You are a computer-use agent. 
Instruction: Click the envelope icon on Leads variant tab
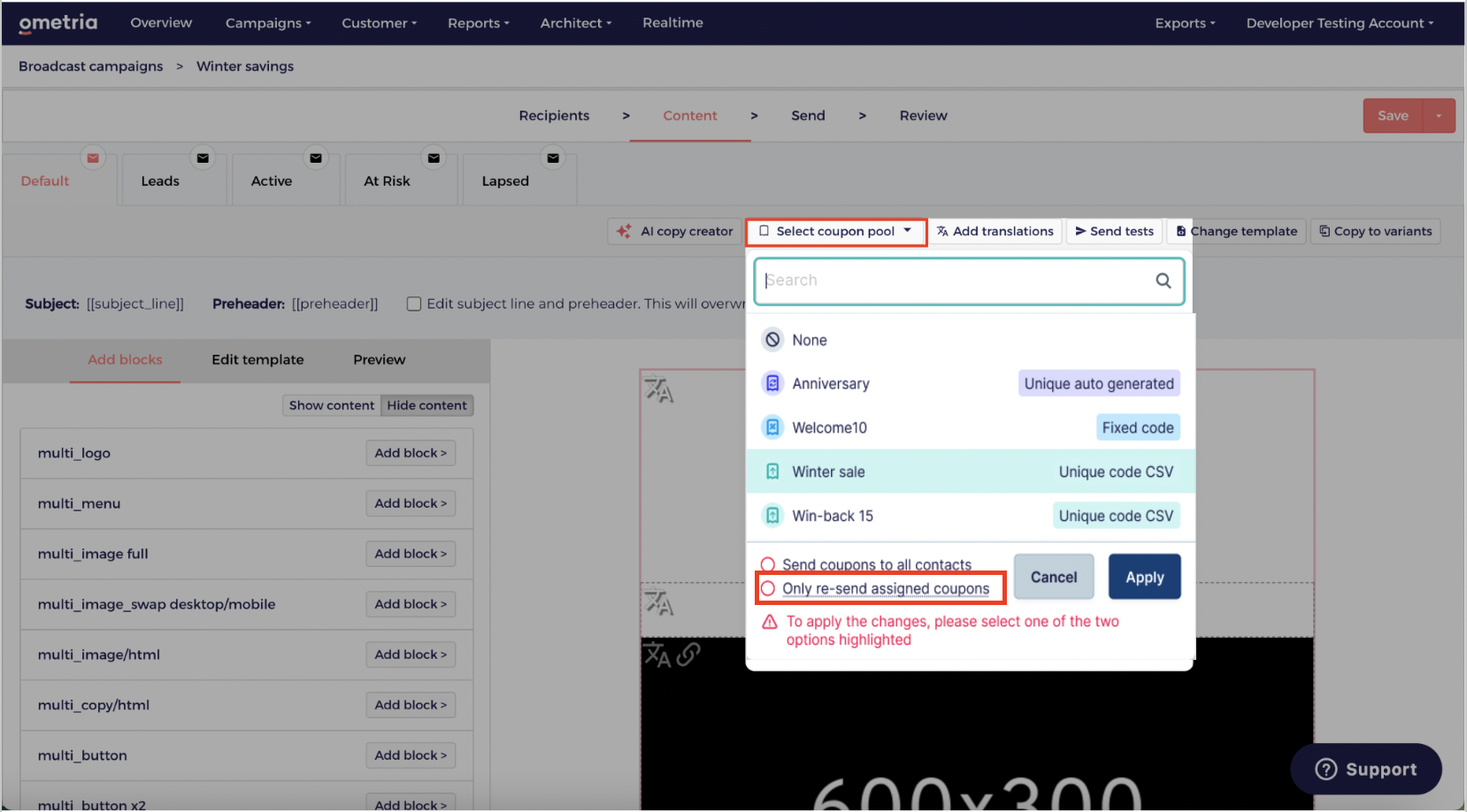pyautogui.click(x=203, y=158)
